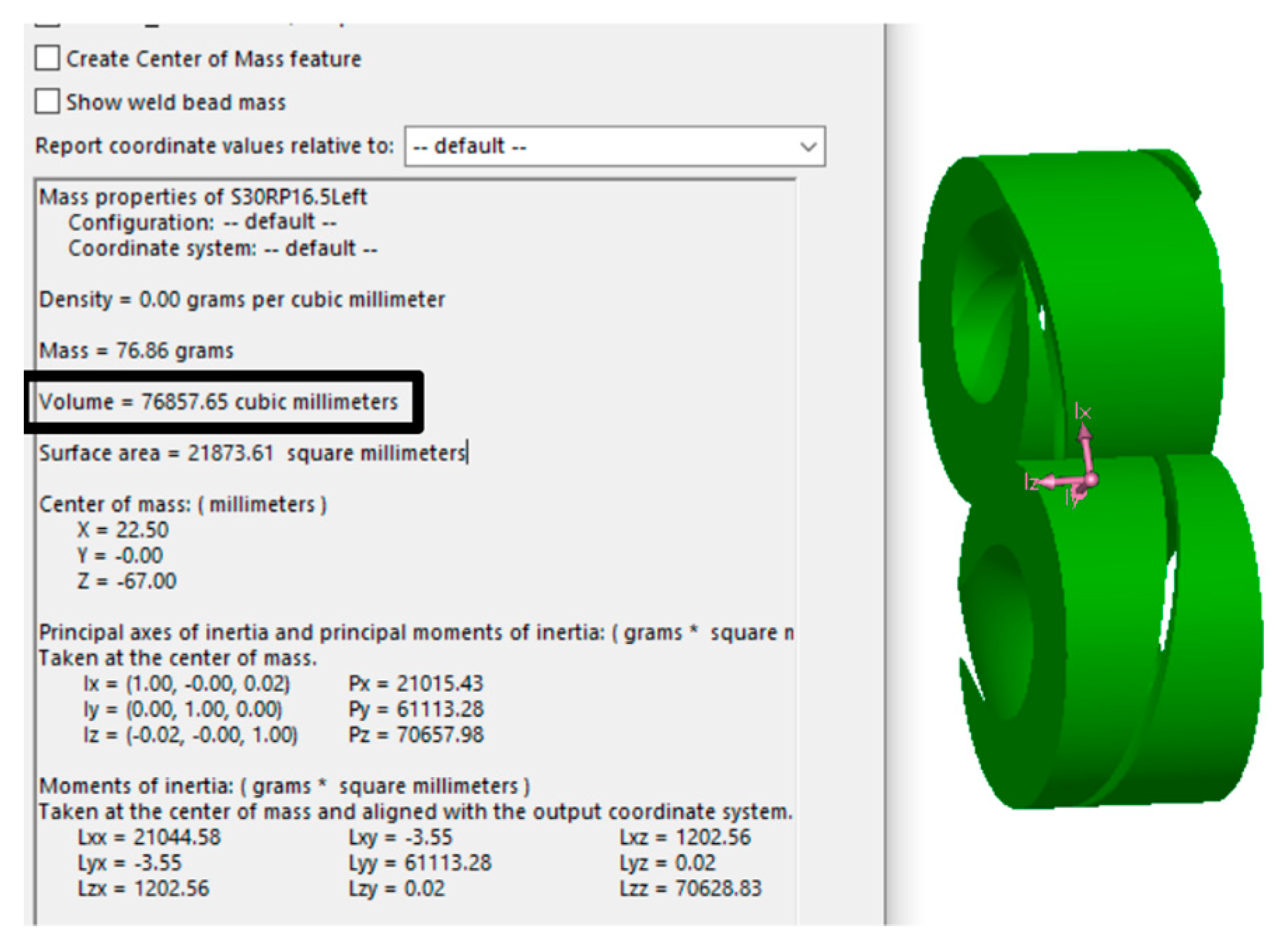Click the '-- default --' combo box field

coord(602,146)
